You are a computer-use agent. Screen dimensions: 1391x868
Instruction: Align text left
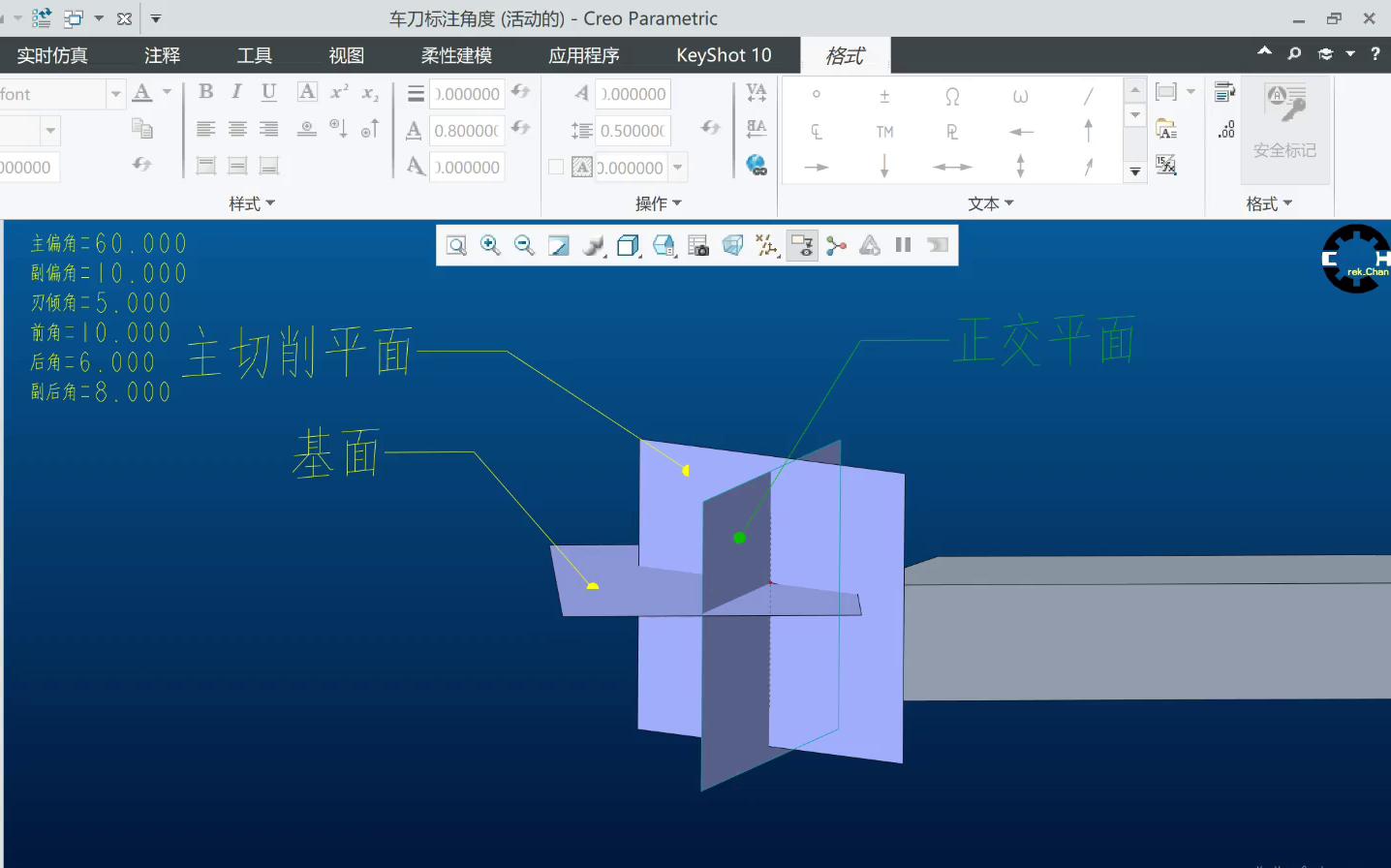[205, 129]
